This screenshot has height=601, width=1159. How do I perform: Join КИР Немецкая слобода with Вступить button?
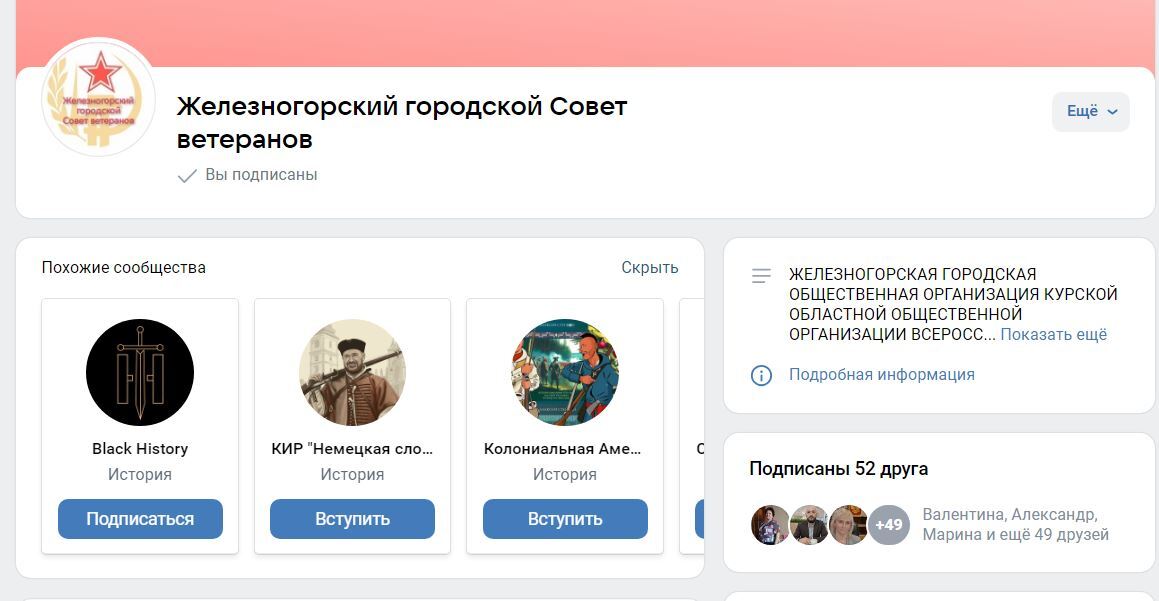(x=353, y=519)
